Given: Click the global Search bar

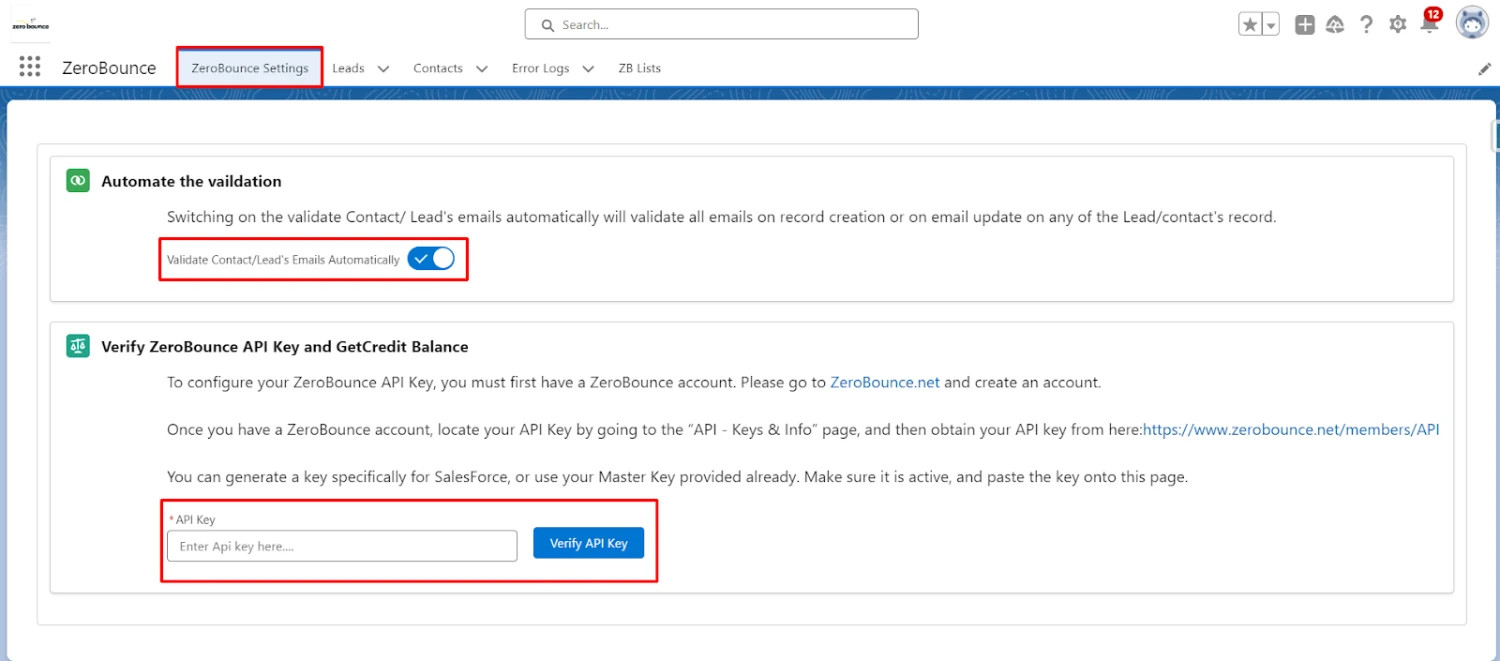Looking at the screenshot, I should 720,24.
